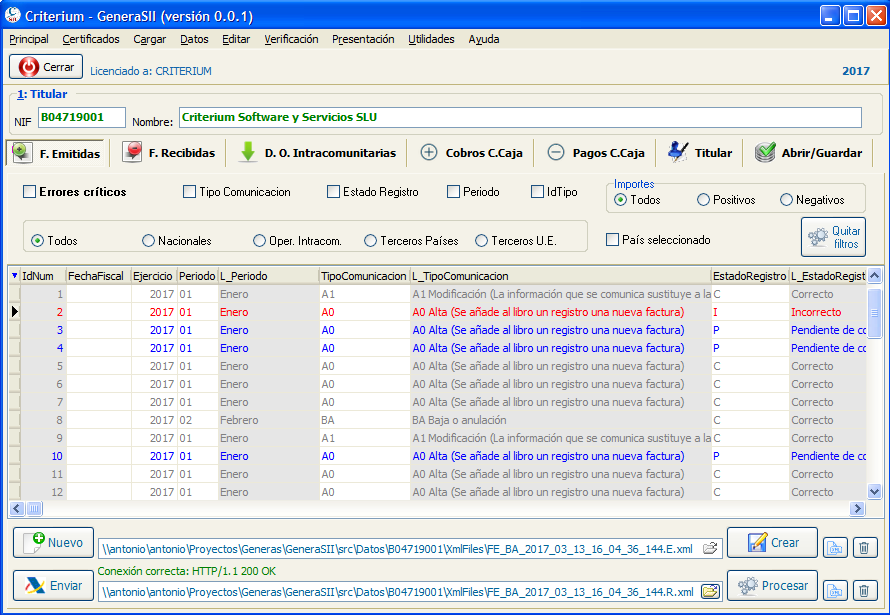Check the IdTipo filter checkbox
Screen dimensions: 890x615
538,192
